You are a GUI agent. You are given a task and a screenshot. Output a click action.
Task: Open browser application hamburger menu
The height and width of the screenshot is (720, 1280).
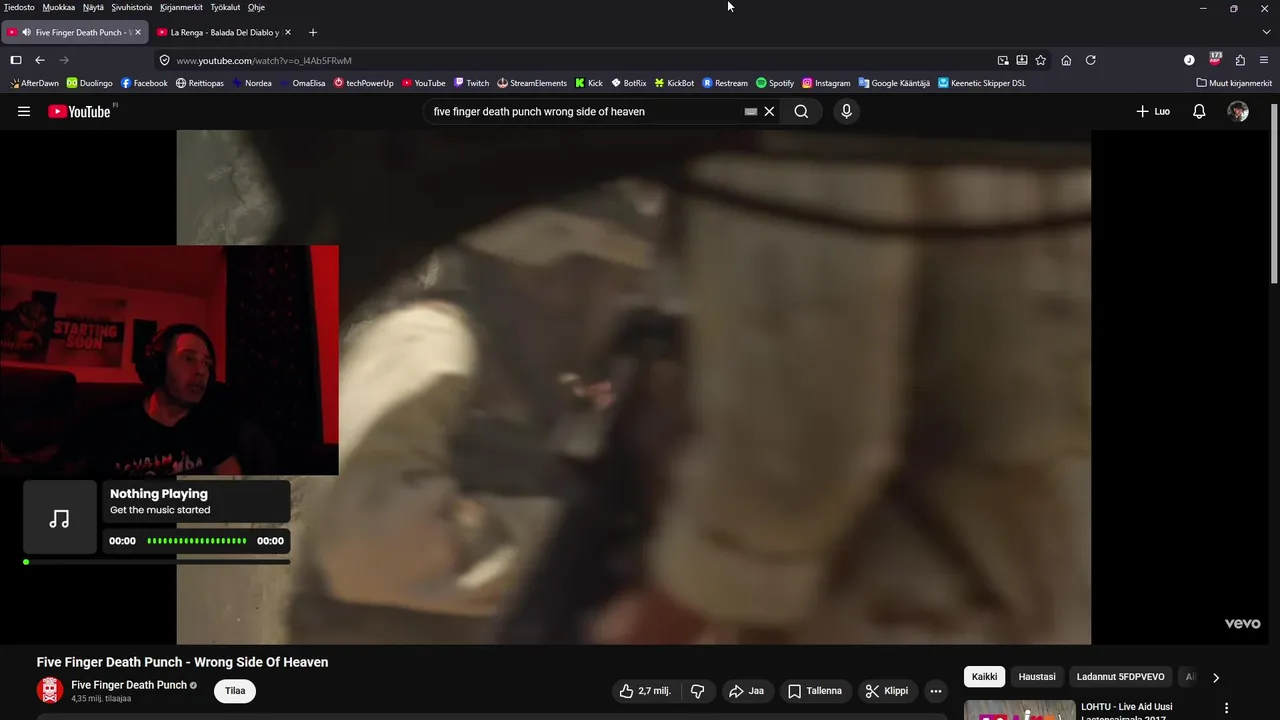tap(1265, 60)
